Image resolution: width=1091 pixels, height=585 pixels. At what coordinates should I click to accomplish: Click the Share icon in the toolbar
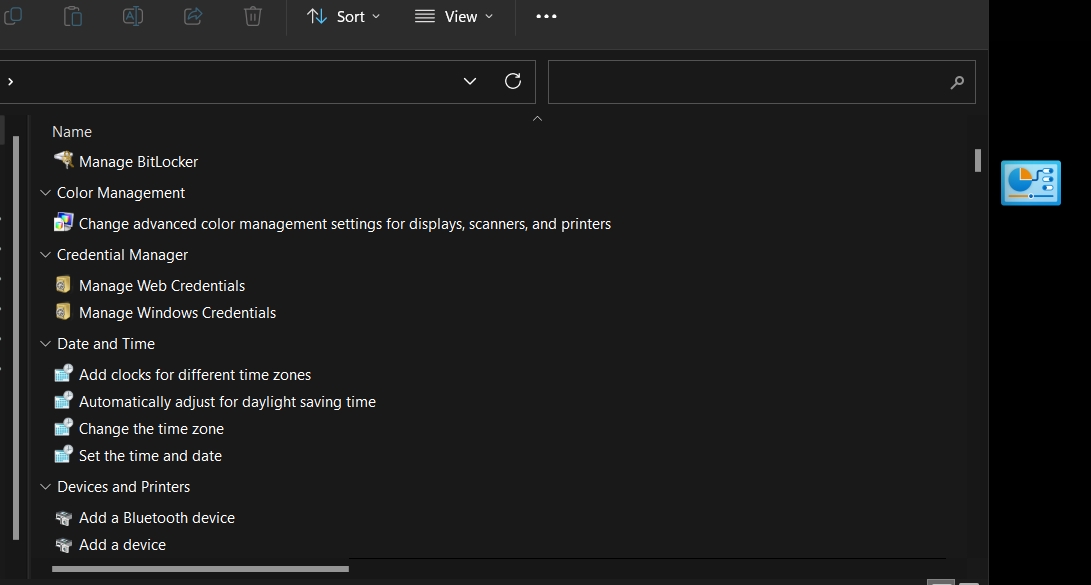coord(192,16)
